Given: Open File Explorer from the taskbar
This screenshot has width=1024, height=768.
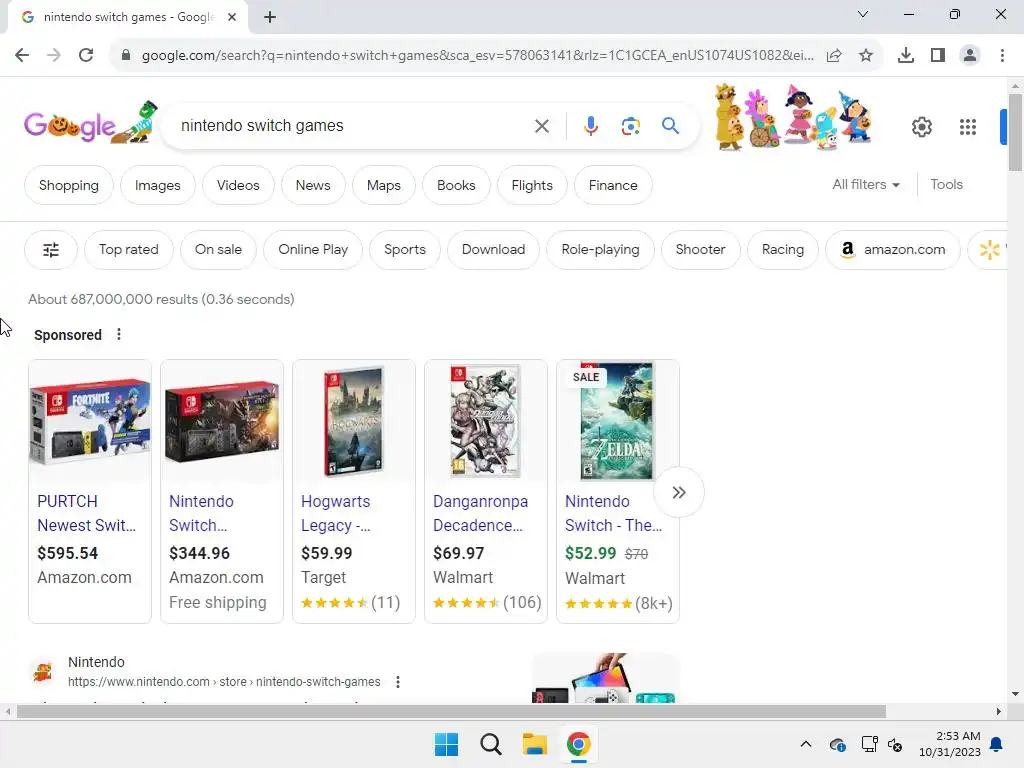Looking at the screenshot, I should (x=534, y=744).
